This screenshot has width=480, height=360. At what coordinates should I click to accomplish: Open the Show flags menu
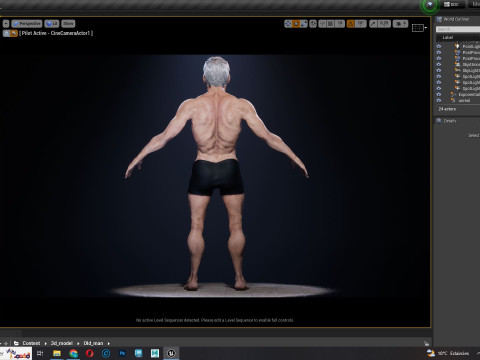click(68, 24)
